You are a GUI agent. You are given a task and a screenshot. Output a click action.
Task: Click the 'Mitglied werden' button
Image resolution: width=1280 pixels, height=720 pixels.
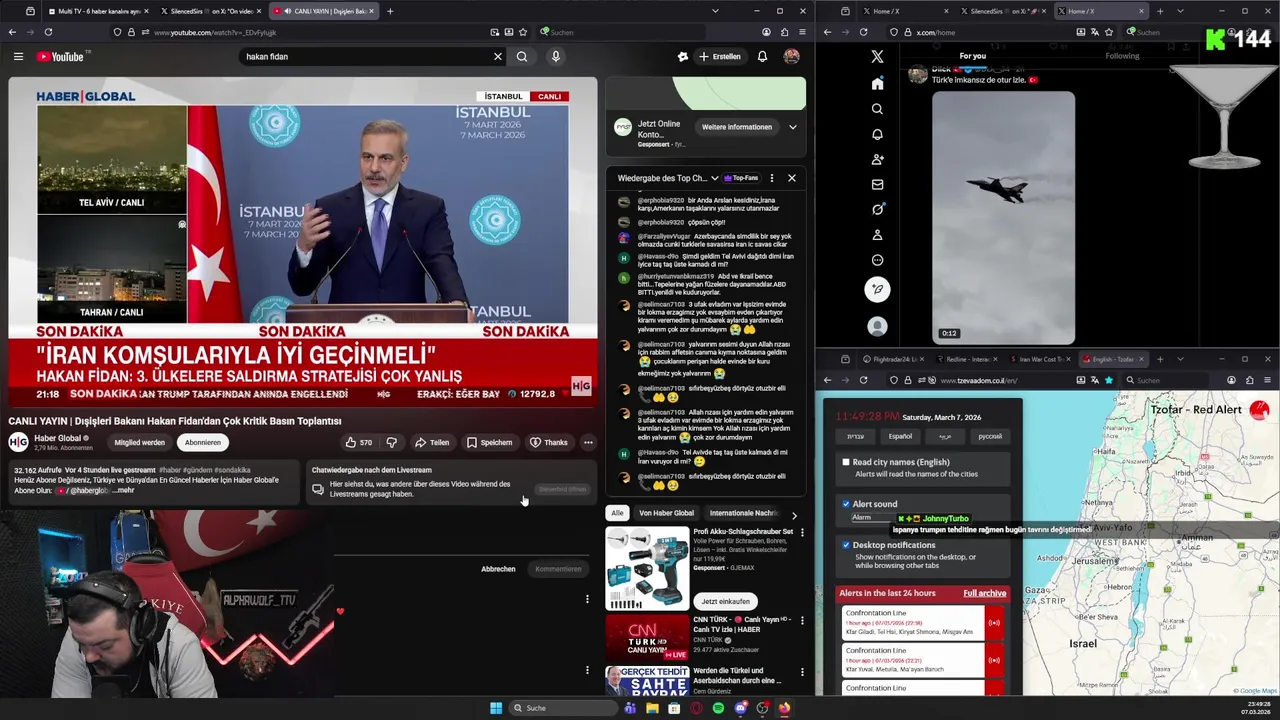tap(139, 442)
